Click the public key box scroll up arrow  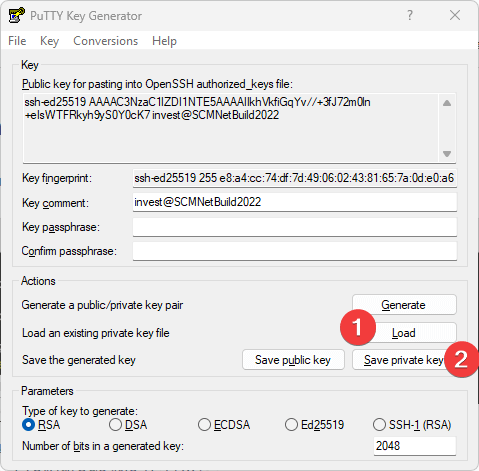[x=447, y=103]
